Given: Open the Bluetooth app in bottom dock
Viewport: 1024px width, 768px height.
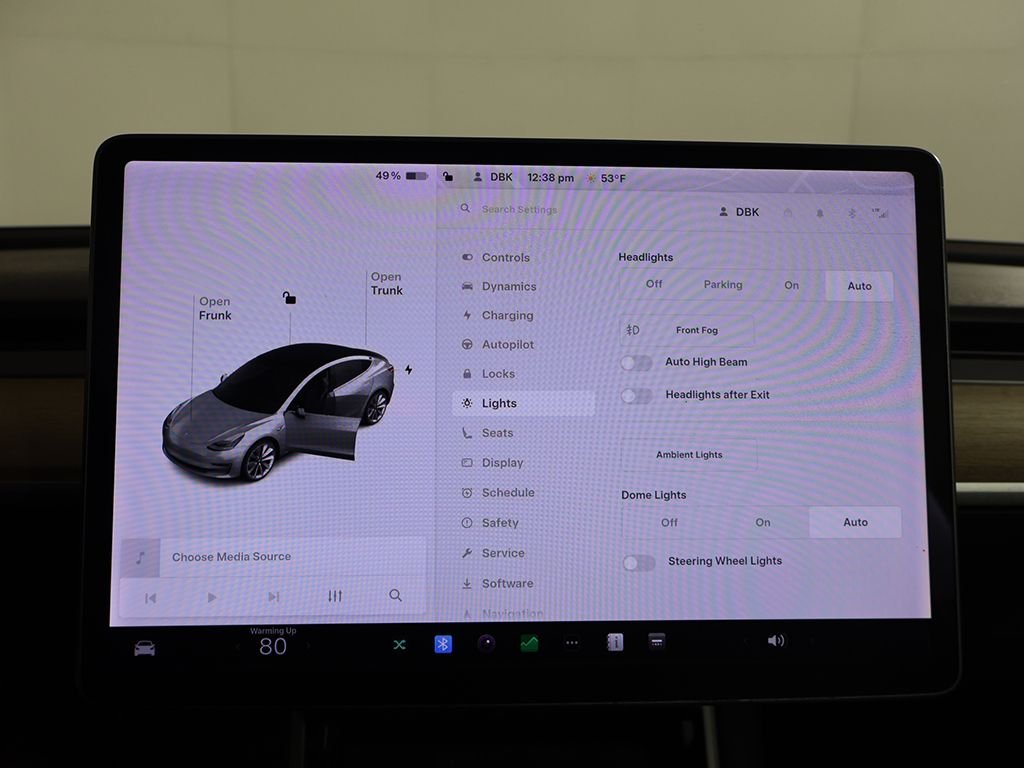Looking at the screenshot, I should [x=443, y=644].
